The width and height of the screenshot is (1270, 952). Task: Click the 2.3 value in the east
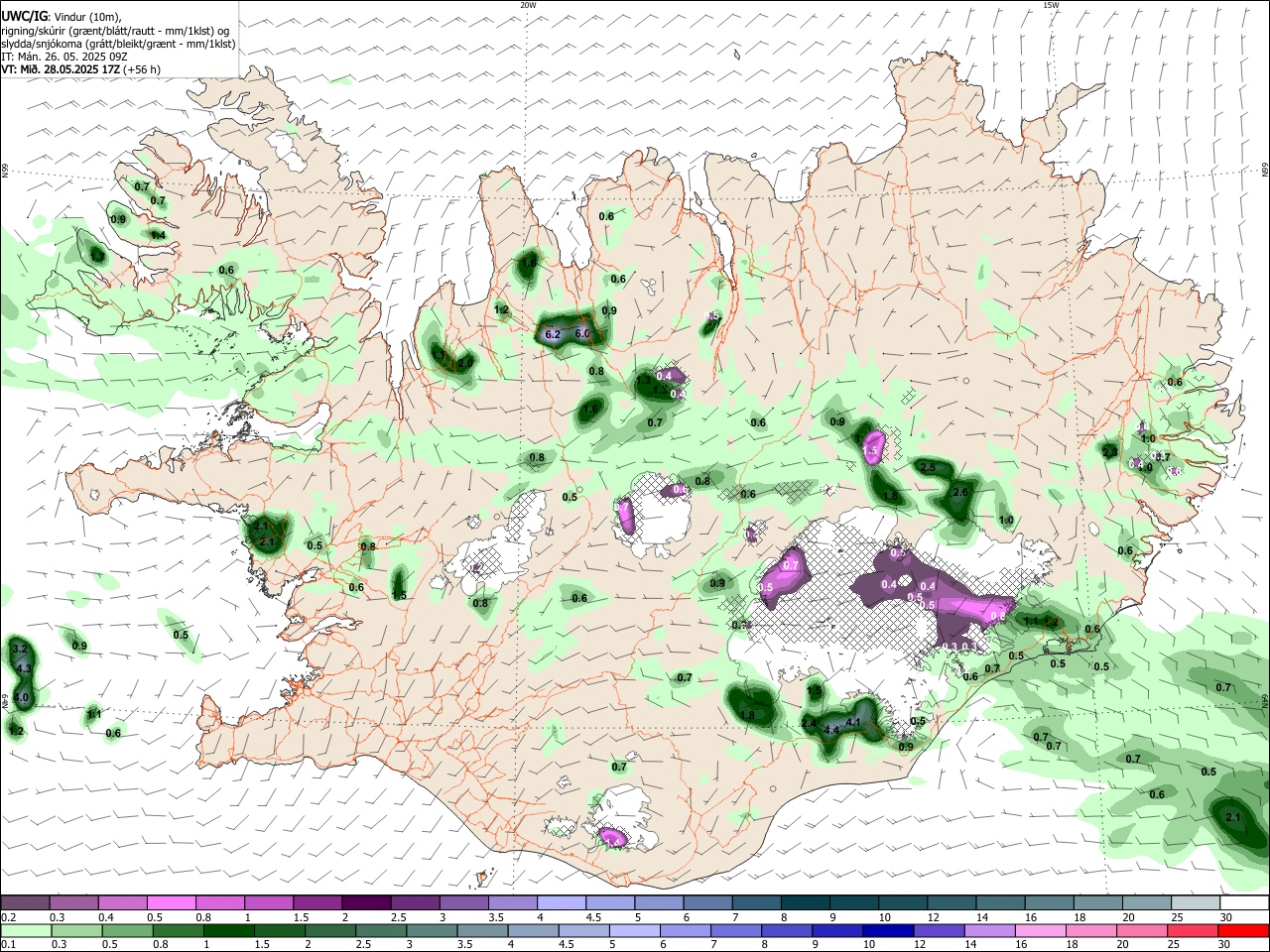click(1109, 452)
